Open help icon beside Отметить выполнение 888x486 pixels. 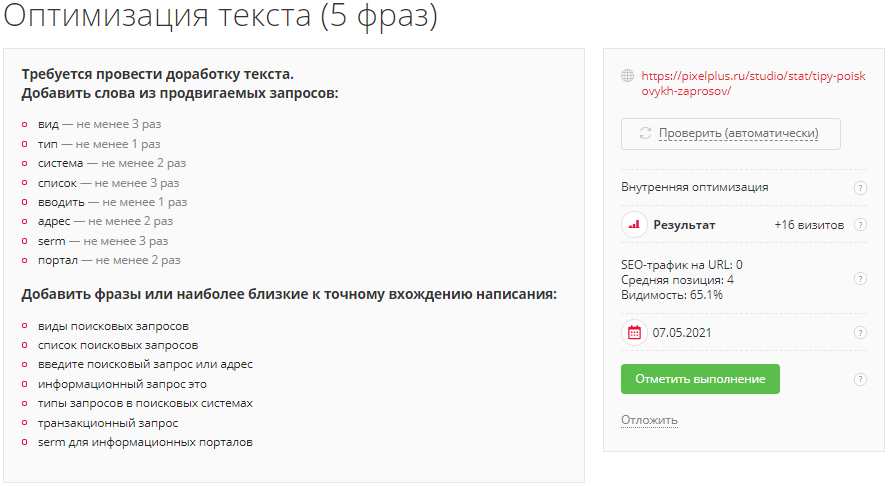860,379
